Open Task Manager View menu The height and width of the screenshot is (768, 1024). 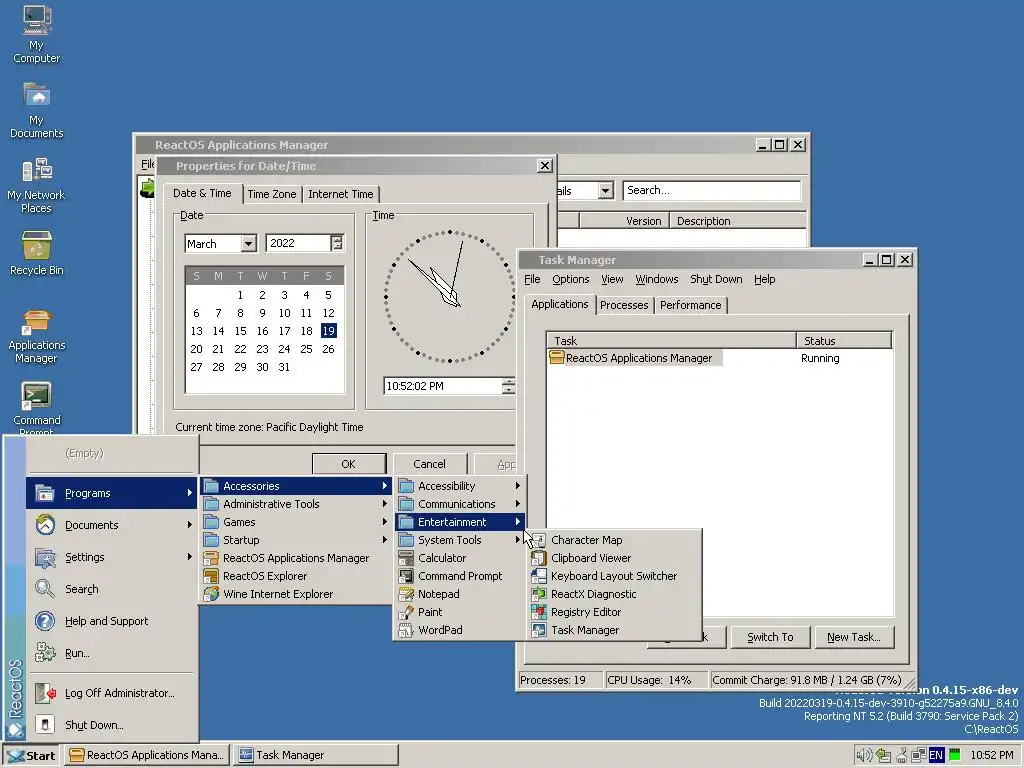pyautogui.click(x=612, y=280)
